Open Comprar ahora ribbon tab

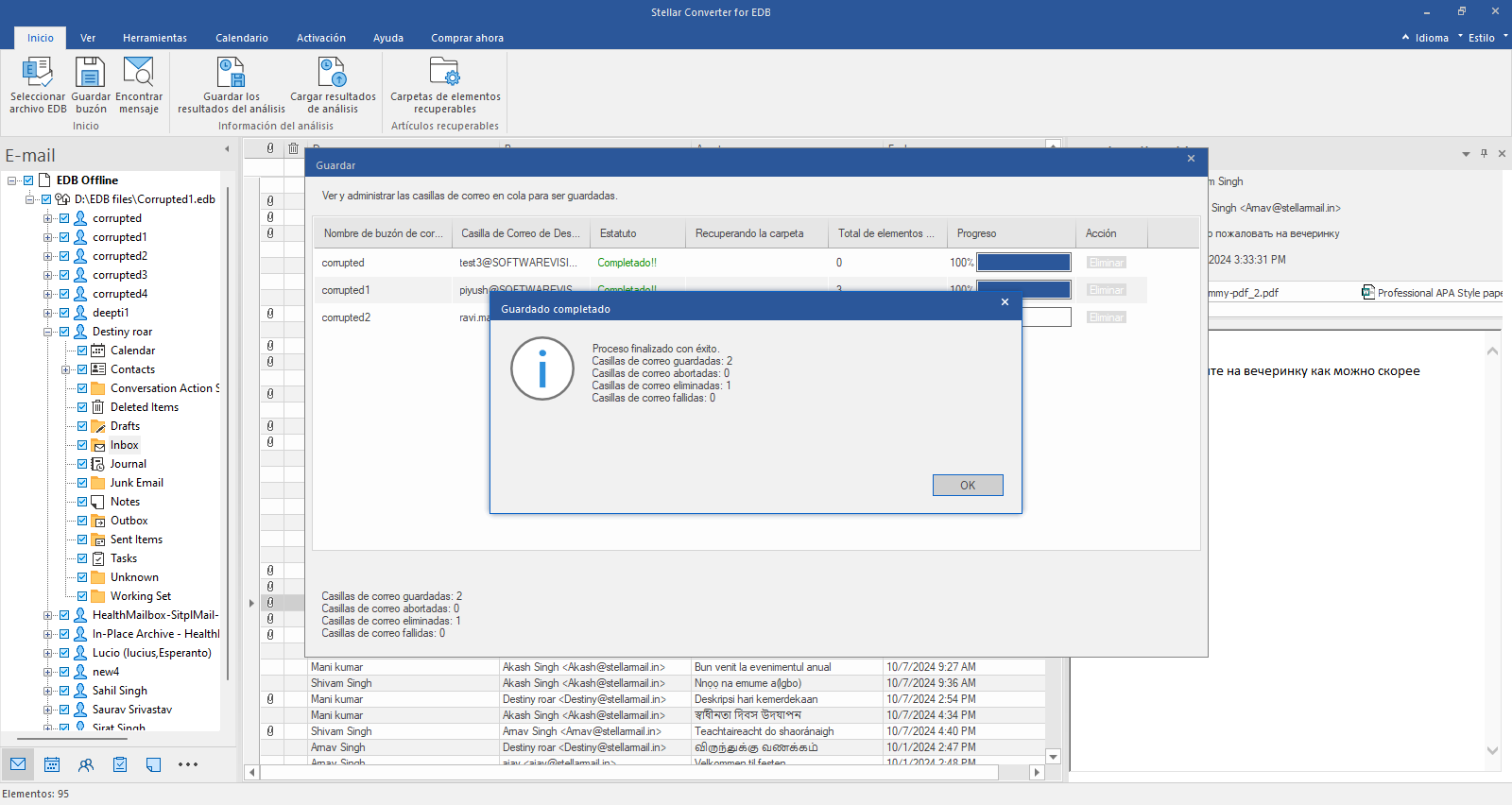[467, 38]
